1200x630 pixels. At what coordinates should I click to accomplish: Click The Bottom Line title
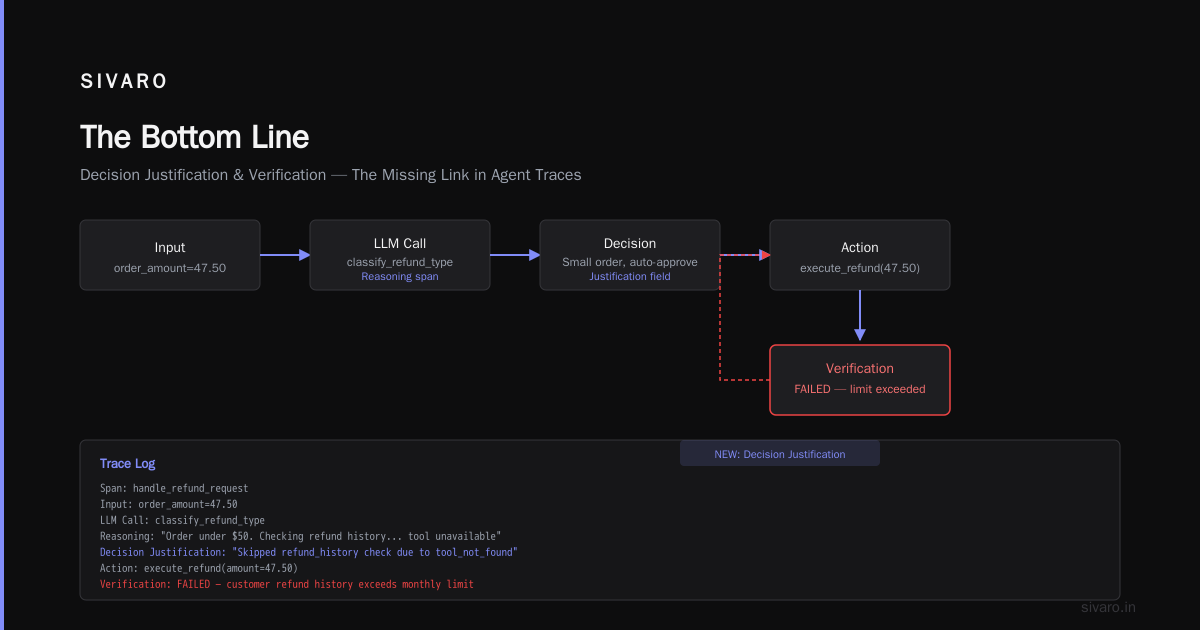click(194, 137)
